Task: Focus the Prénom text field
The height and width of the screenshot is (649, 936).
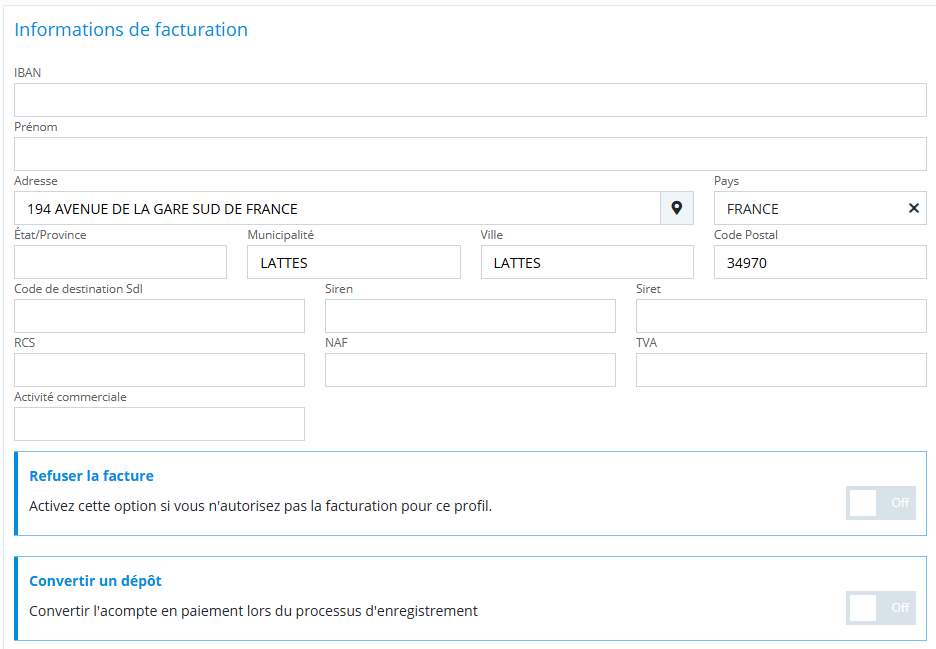Action: pos(470,154)
